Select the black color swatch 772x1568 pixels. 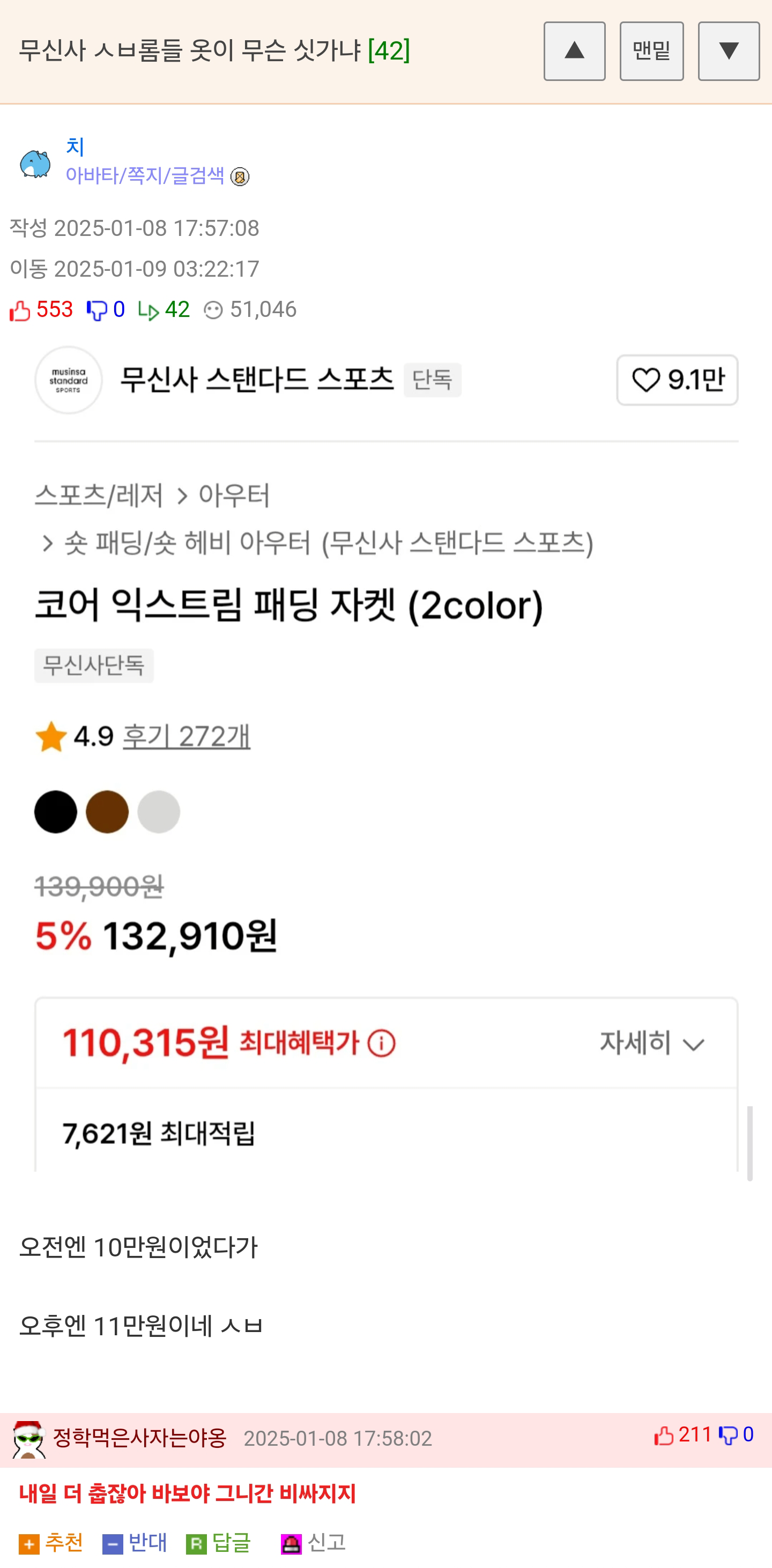point(55,811)
